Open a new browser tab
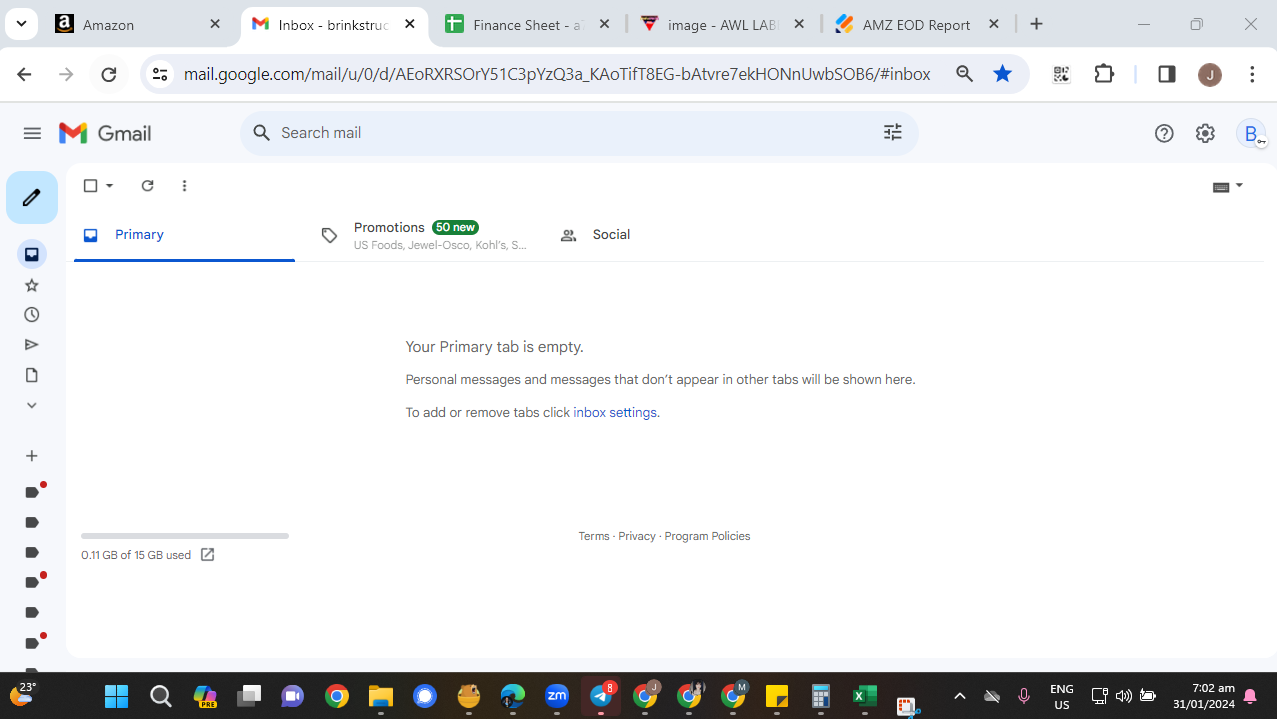Image resolution: width=1277 pixels, height=719 pixels. [x=1036, y=24]
